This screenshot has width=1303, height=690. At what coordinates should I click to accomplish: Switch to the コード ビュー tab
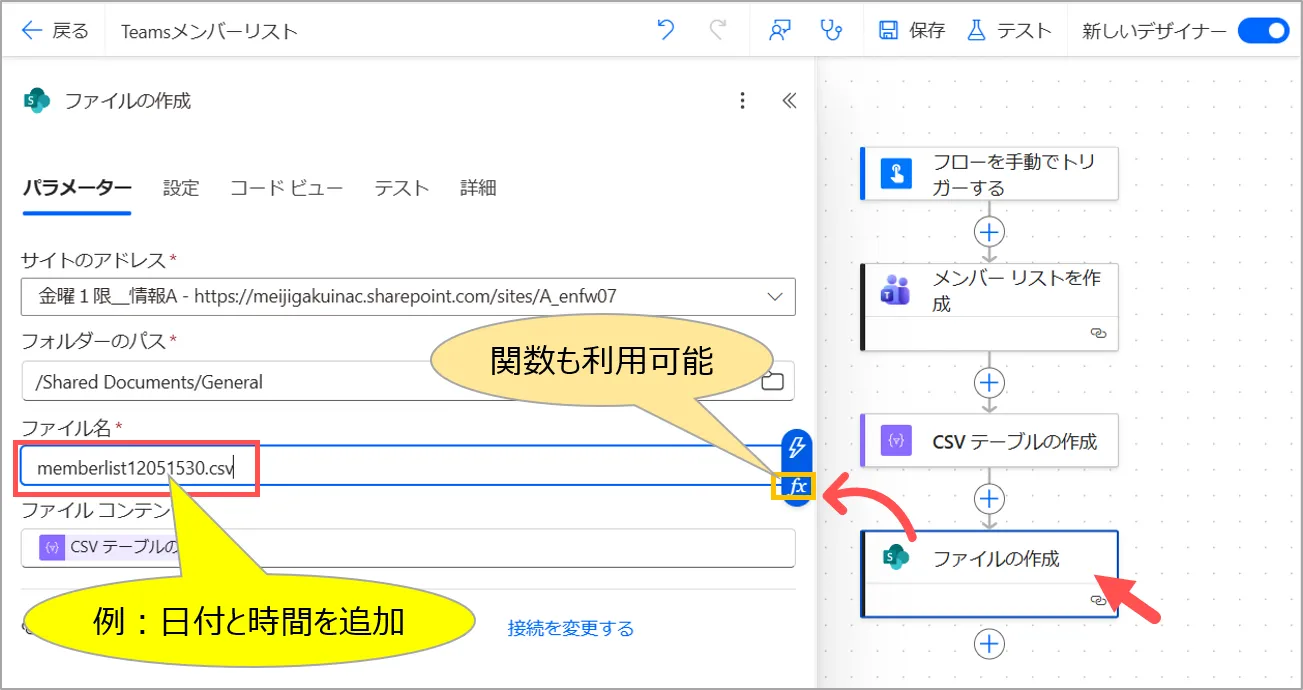[286, 188]
